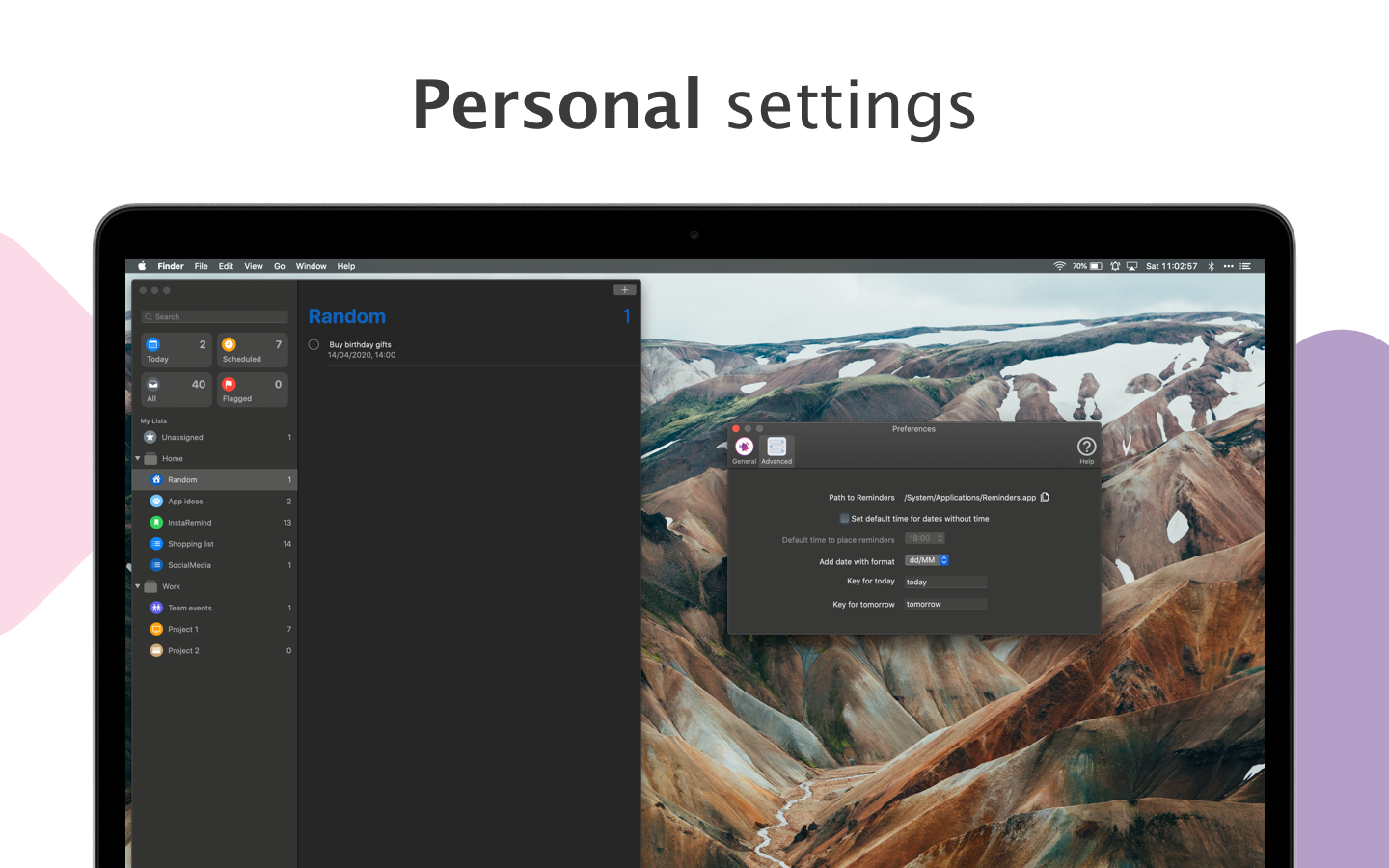
Task: Select the SocialMedia list icon
Action: (156, 565)
